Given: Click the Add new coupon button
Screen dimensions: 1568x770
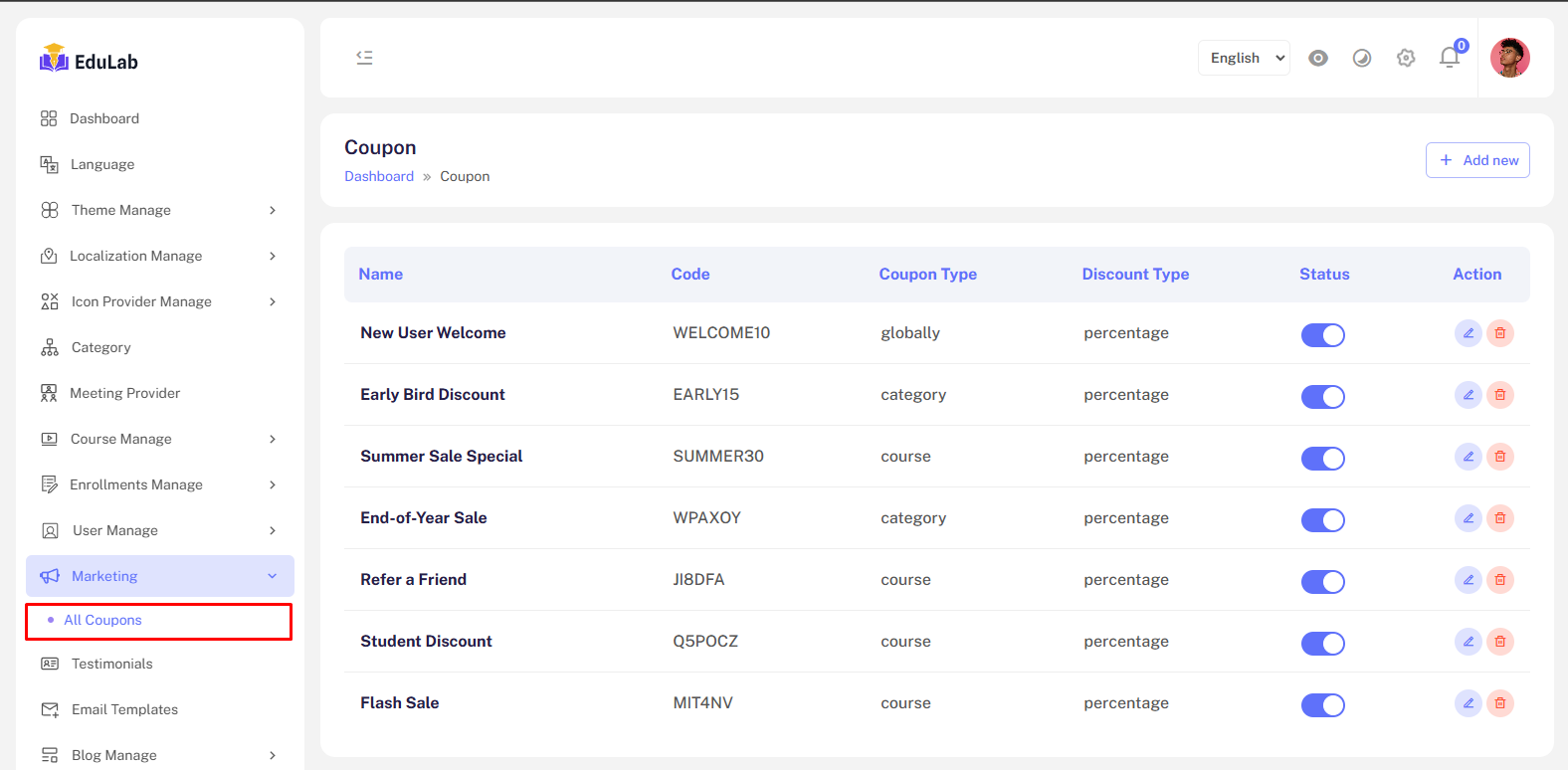Looking at the screenshot, I should click(x=1477, y=160).
